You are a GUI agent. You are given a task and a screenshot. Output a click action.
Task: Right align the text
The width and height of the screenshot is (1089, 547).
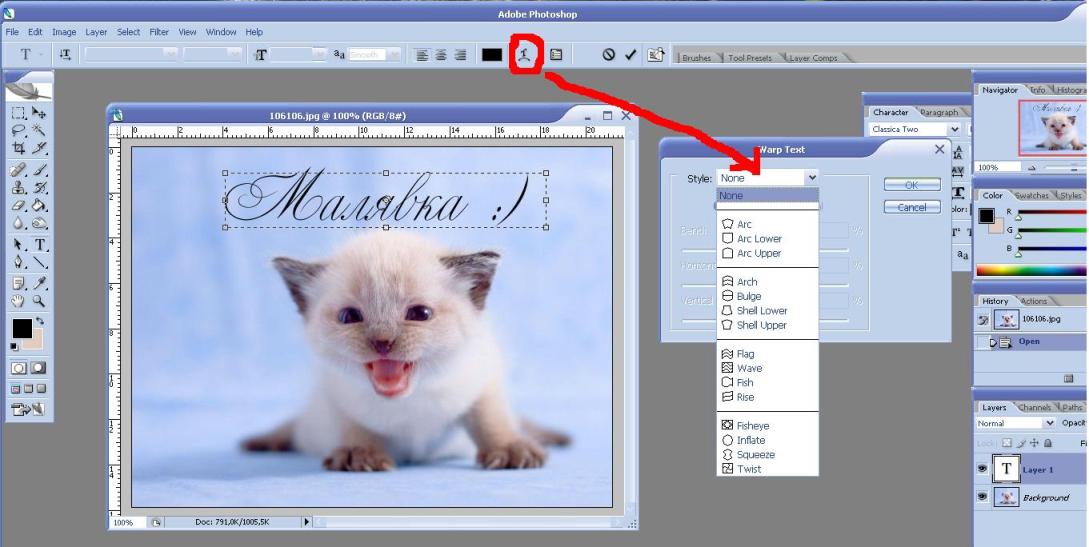pyautogui.click(x=460, y=55)
